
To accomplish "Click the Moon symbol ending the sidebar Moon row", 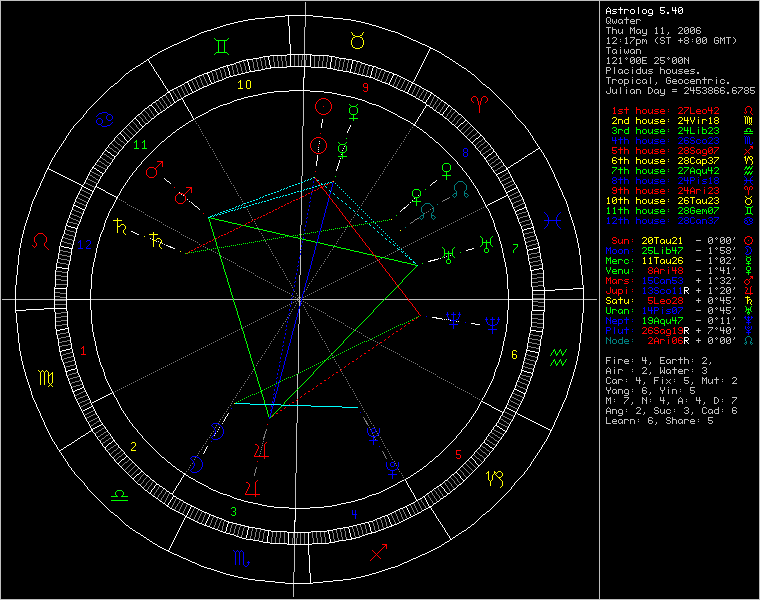I will tap(748, 251).
